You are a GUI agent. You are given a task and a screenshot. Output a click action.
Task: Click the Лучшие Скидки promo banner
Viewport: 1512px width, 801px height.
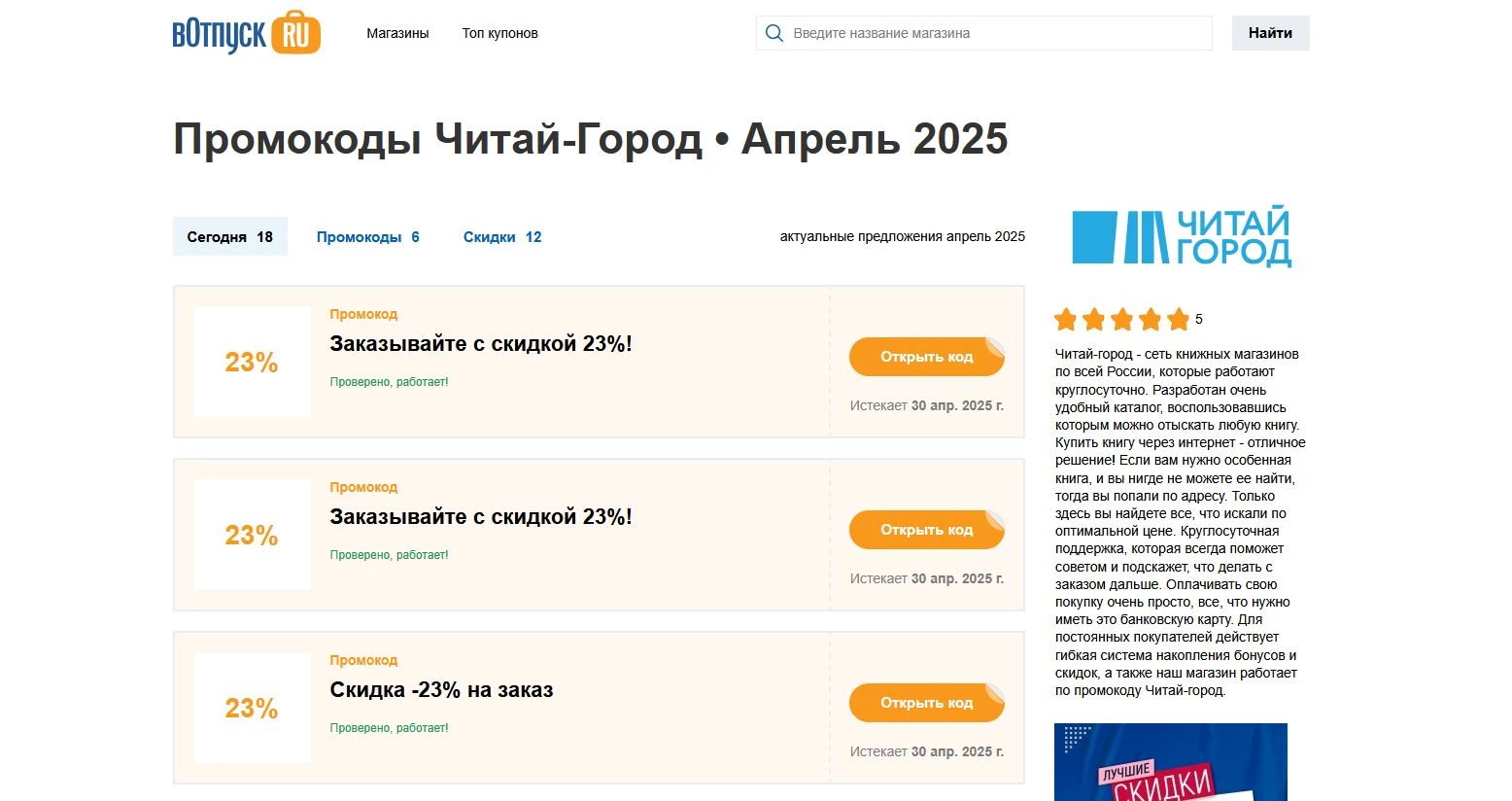[x=1170, y=763]
